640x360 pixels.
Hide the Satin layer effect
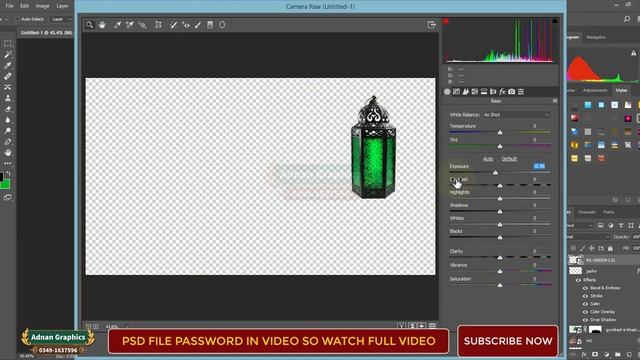585,304
